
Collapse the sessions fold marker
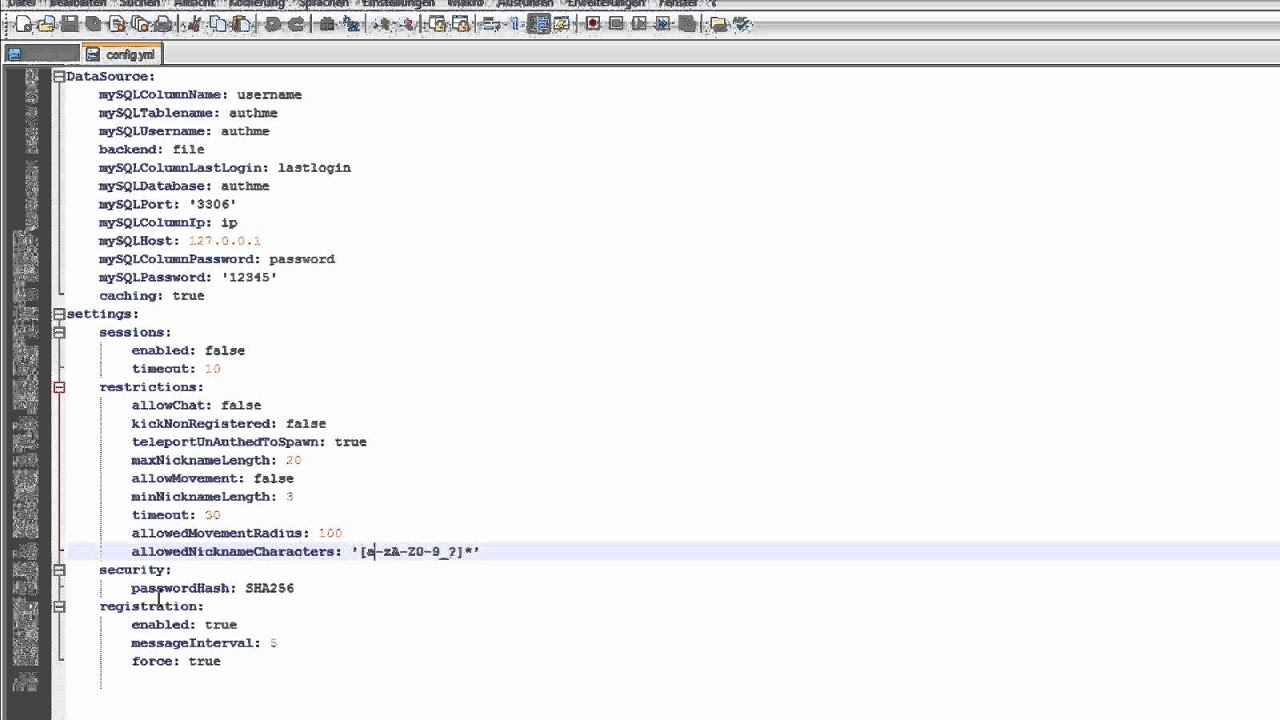click(x=59, y=332)
